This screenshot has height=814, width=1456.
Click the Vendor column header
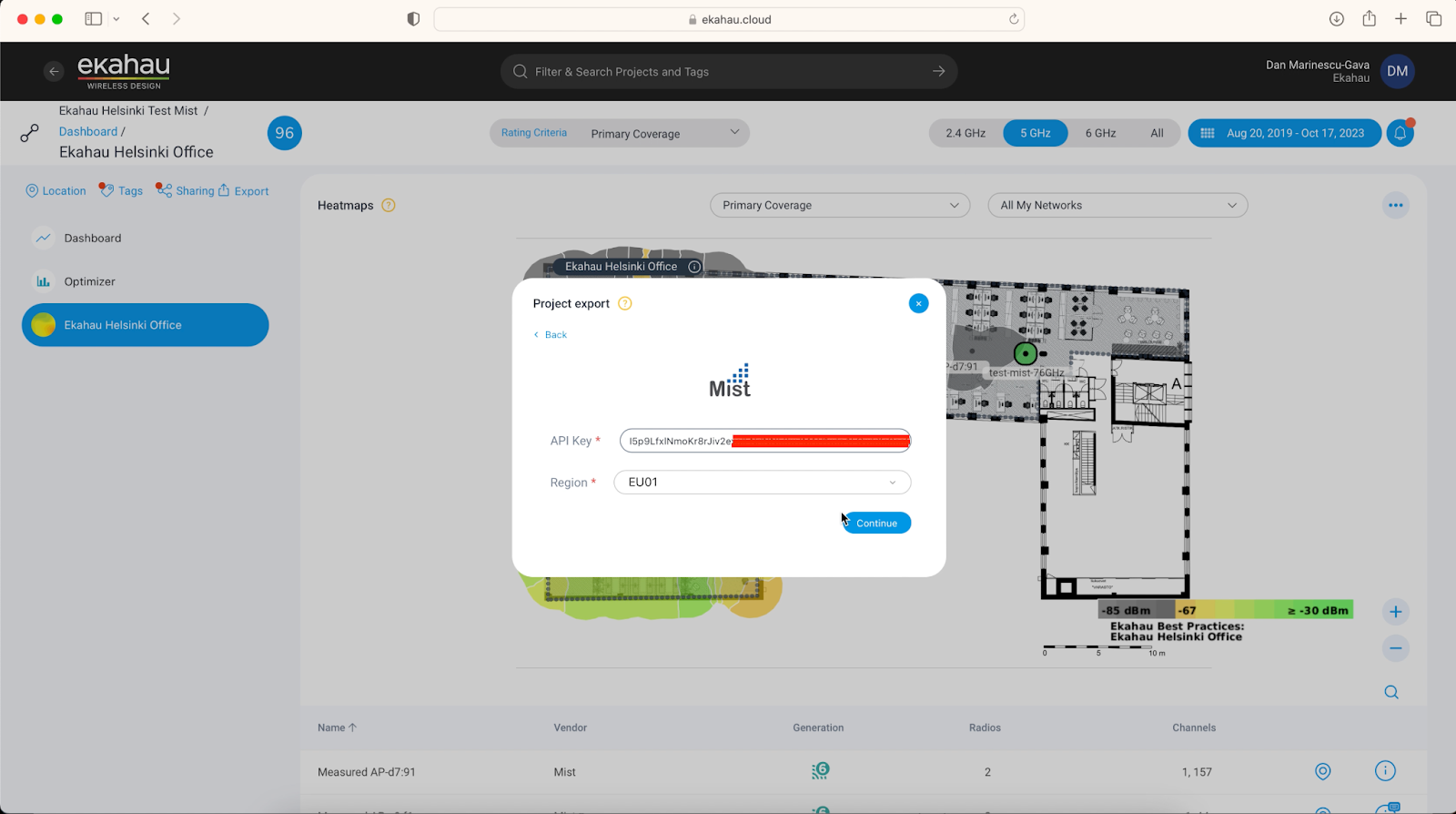tap(570, 728)
